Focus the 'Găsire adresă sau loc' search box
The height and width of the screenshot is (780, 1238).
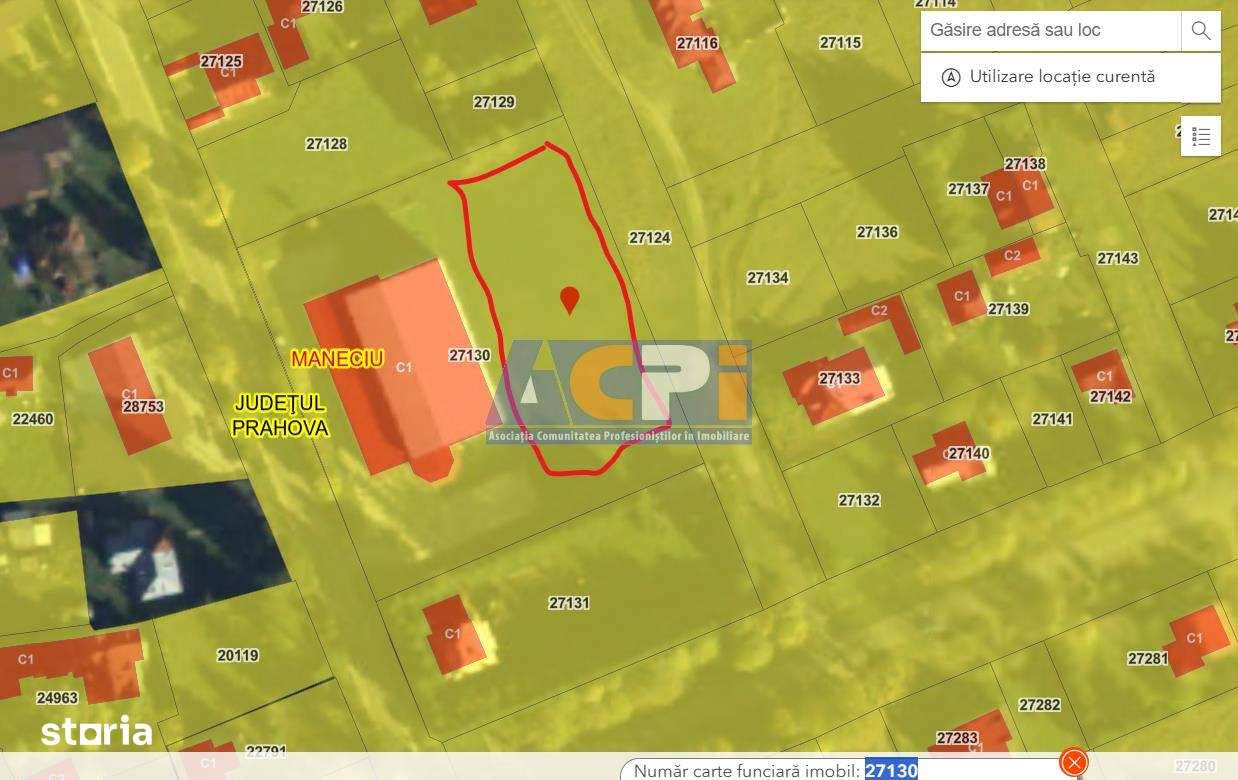tap(1051, 31)
